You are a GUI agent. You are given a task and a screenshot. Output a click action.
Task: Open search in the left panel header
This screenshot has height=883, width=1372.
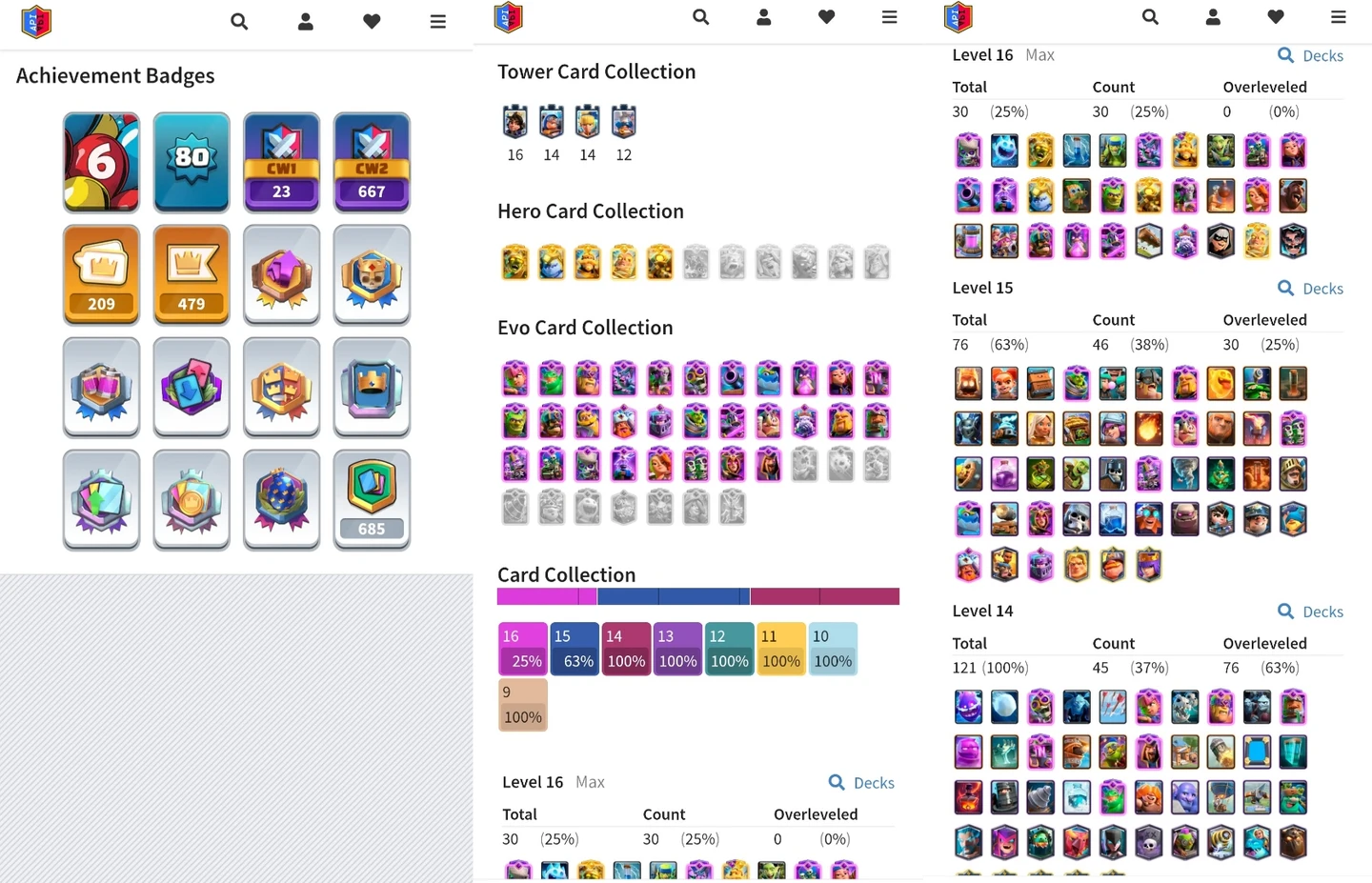pos(239,21)
